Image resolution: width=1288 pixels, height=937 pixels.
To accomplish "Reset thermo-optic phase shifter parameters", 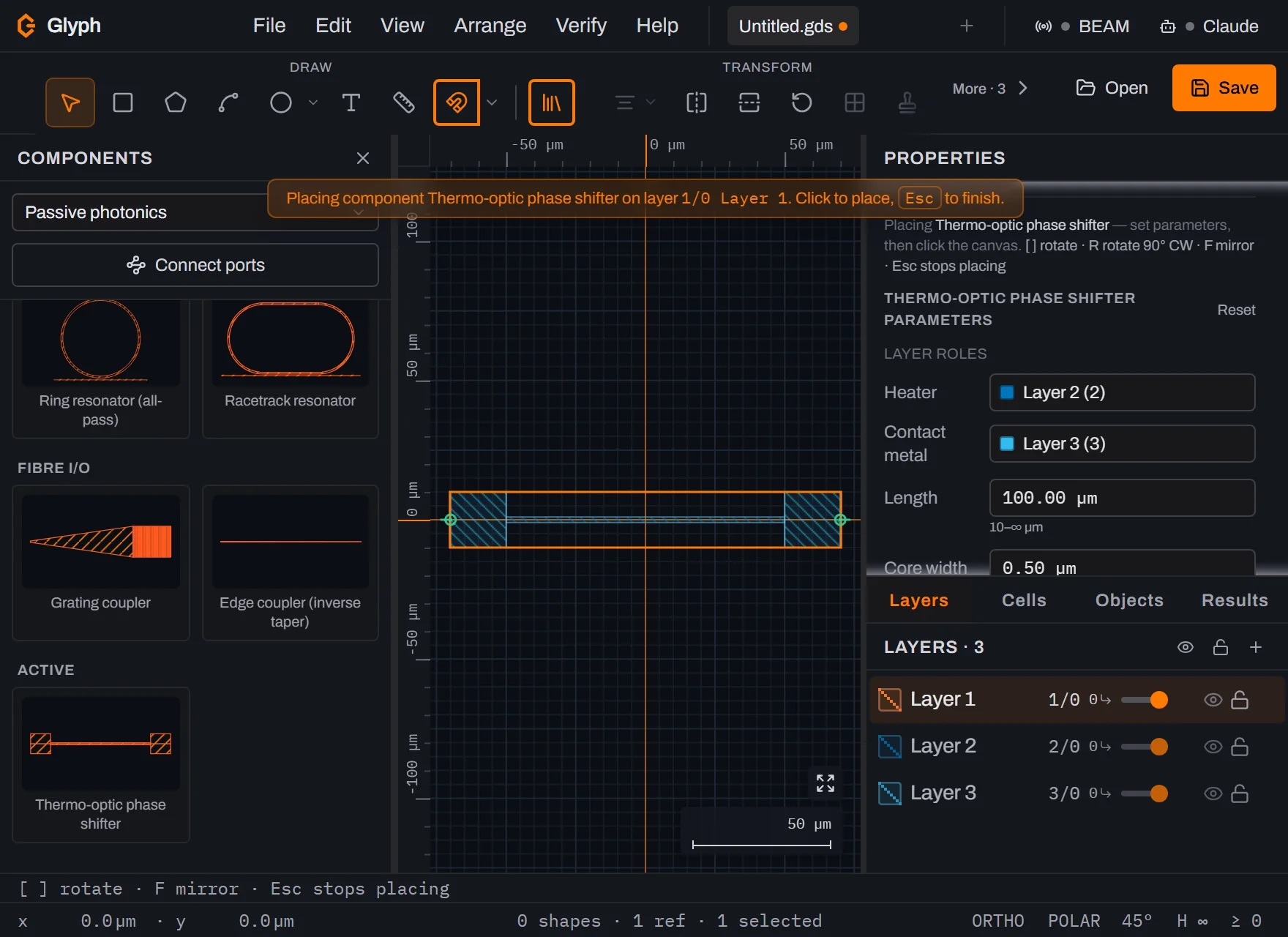I will point(1236,310).
